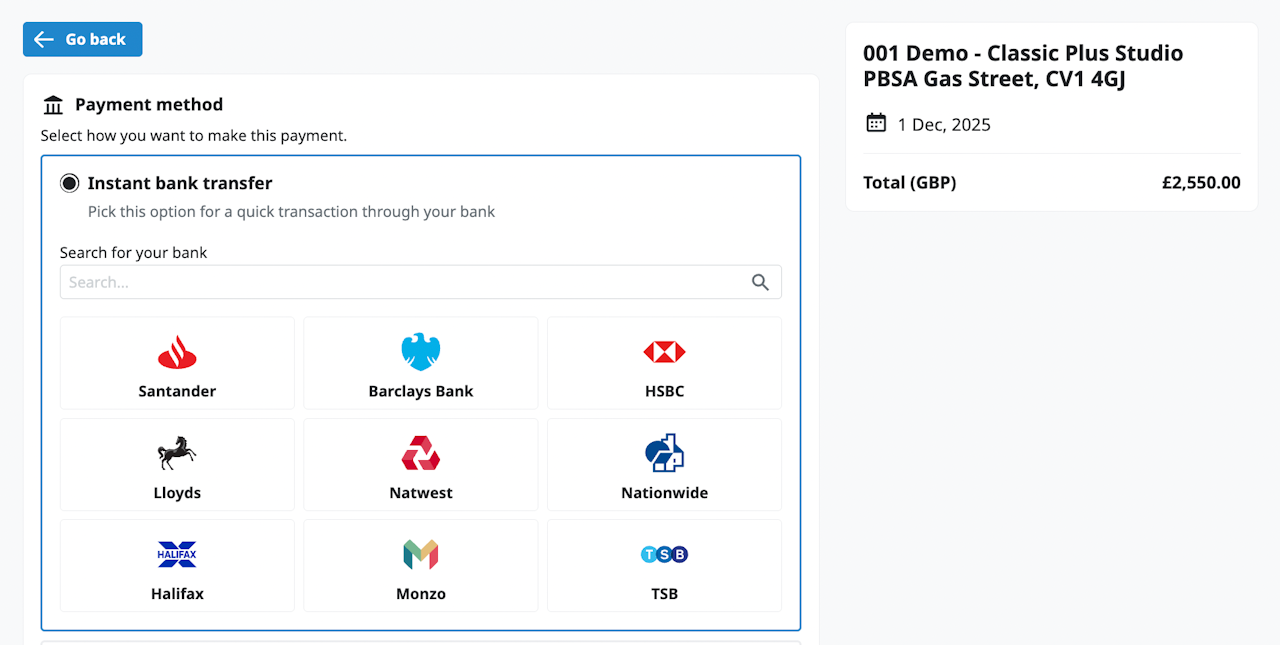Click the Santander flame logo
The image size is (1280, 645).
(177, 352)
